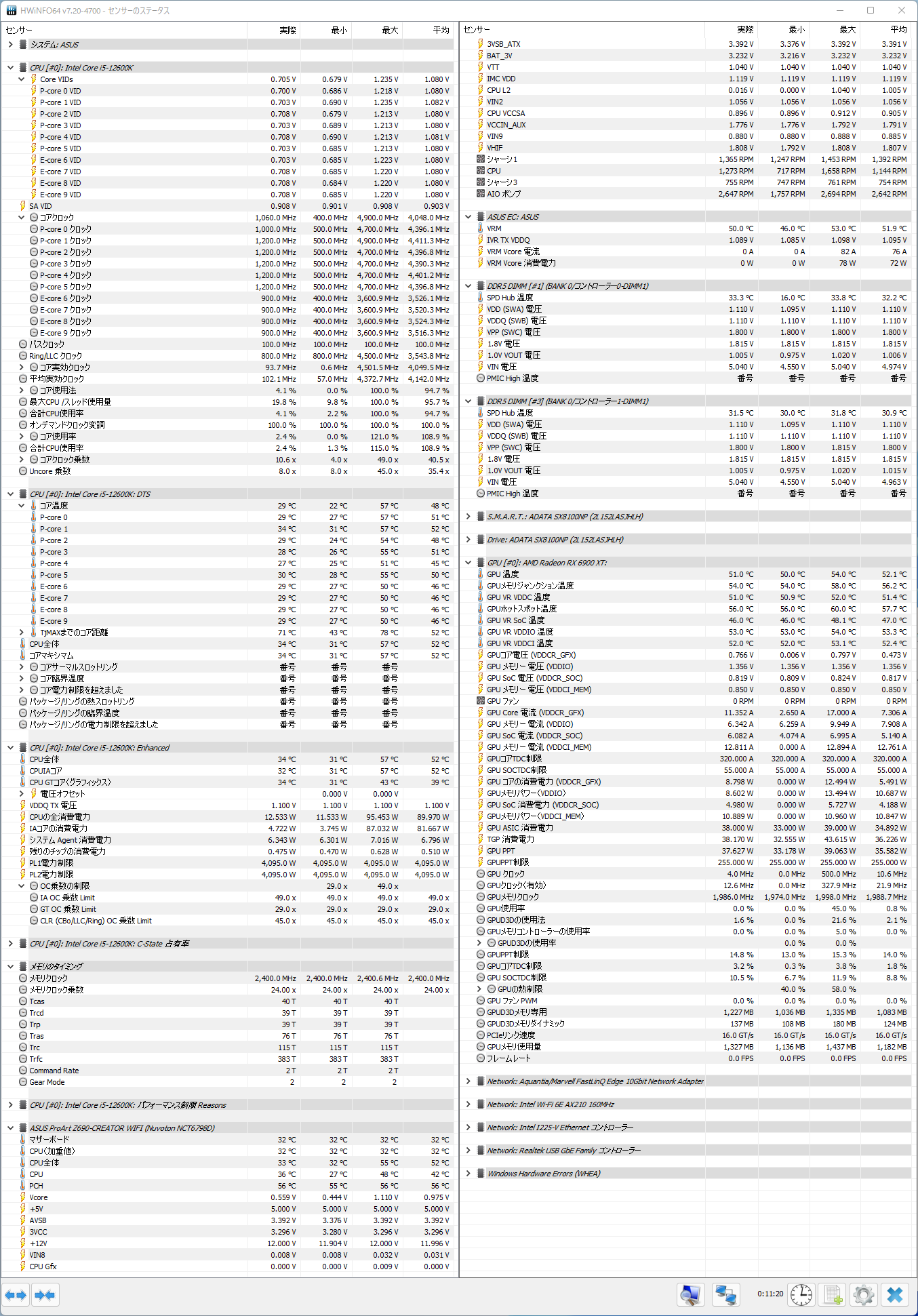Viewport: 918px width, 1316px height.
Task: Collapse the ASUS EC: ASUS group
Action: (468, 217)
